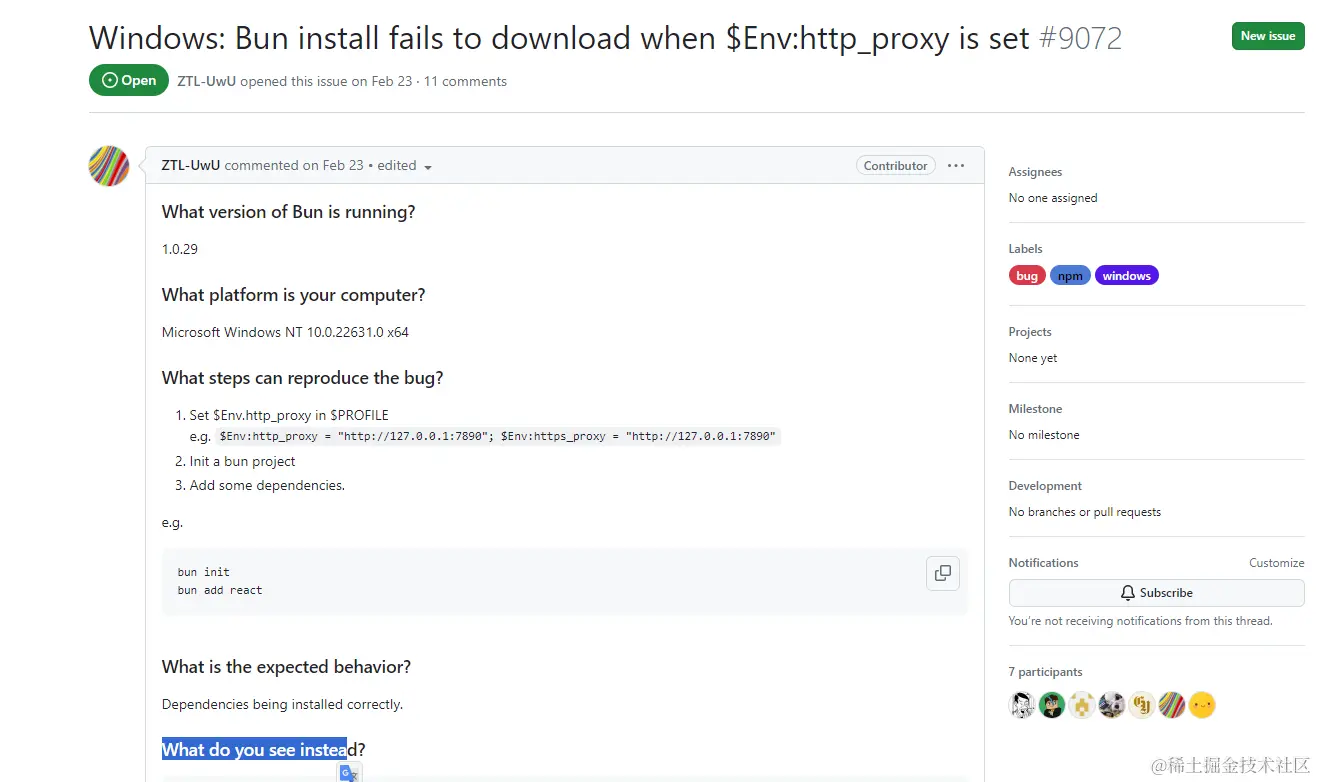Select the windows label
1317x782 pixels.
tap(1126, 276)
